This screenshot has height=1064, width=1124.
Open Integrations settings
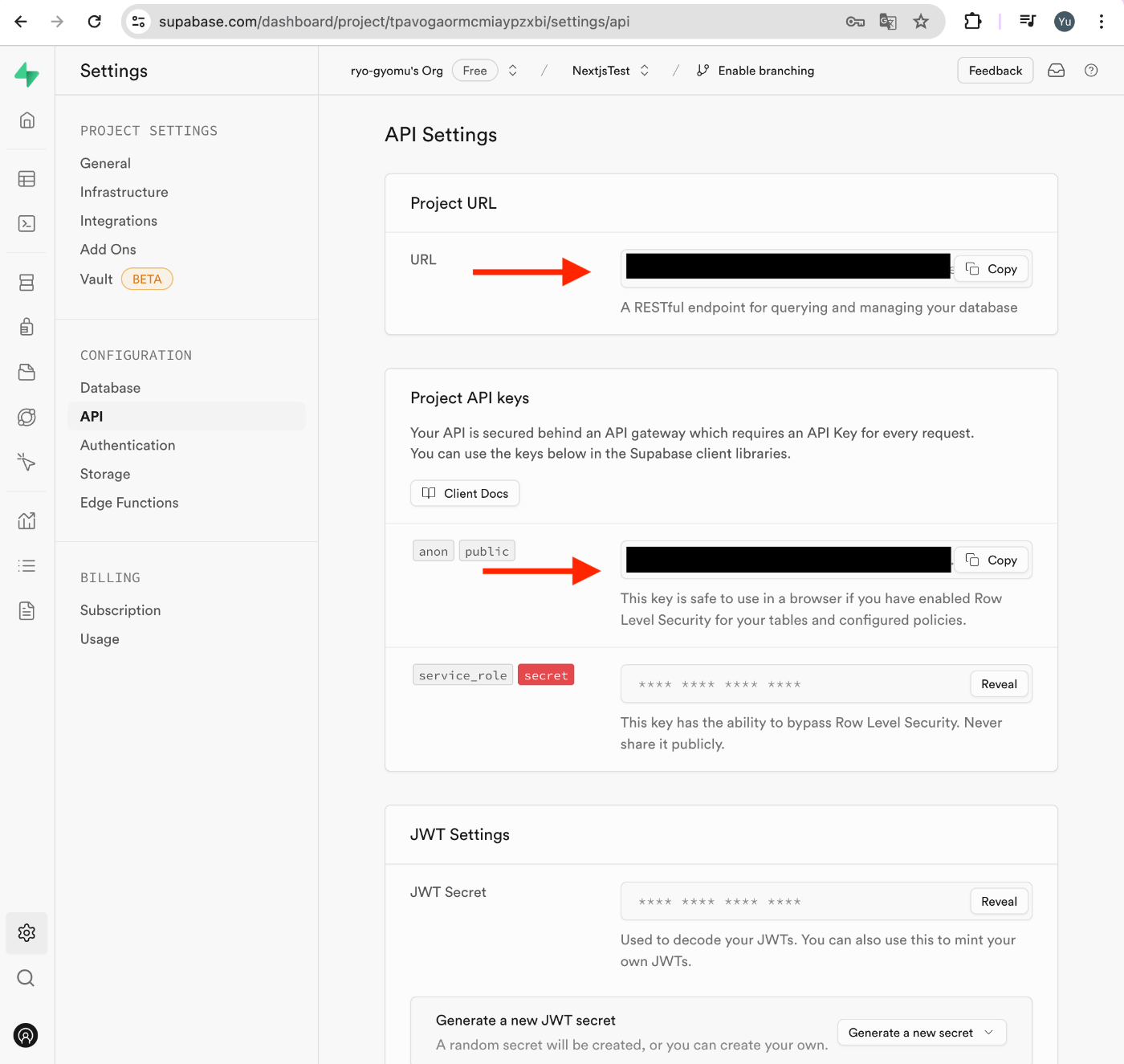(119, 221)
